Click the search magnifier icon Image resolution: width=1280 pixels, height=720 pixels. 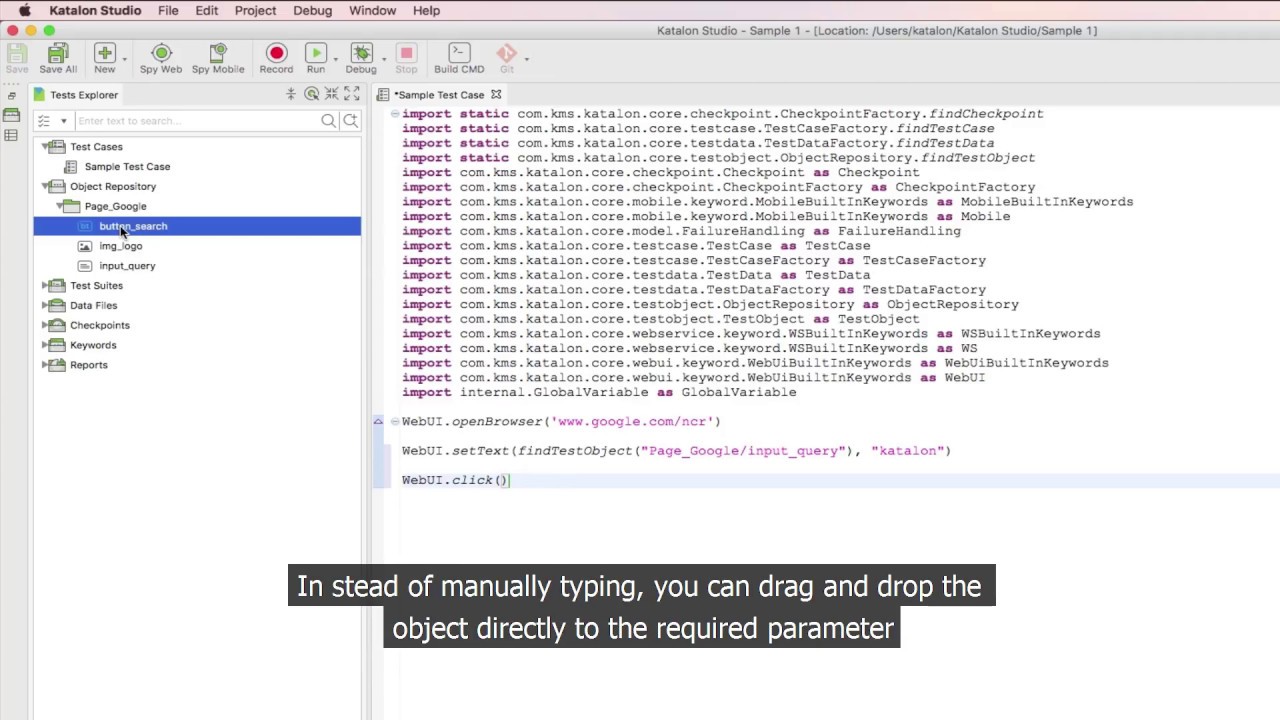(328, 121)
